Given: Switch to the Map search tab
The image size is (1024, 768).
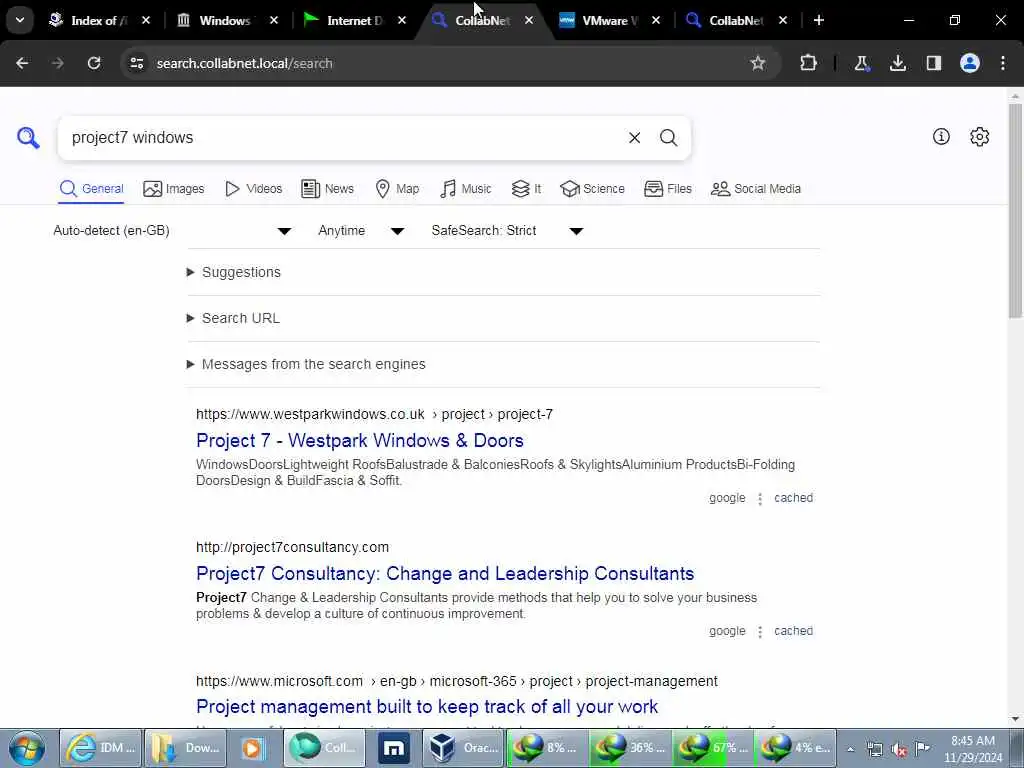Looking at the screenshot, I should (x=397, y=189).
